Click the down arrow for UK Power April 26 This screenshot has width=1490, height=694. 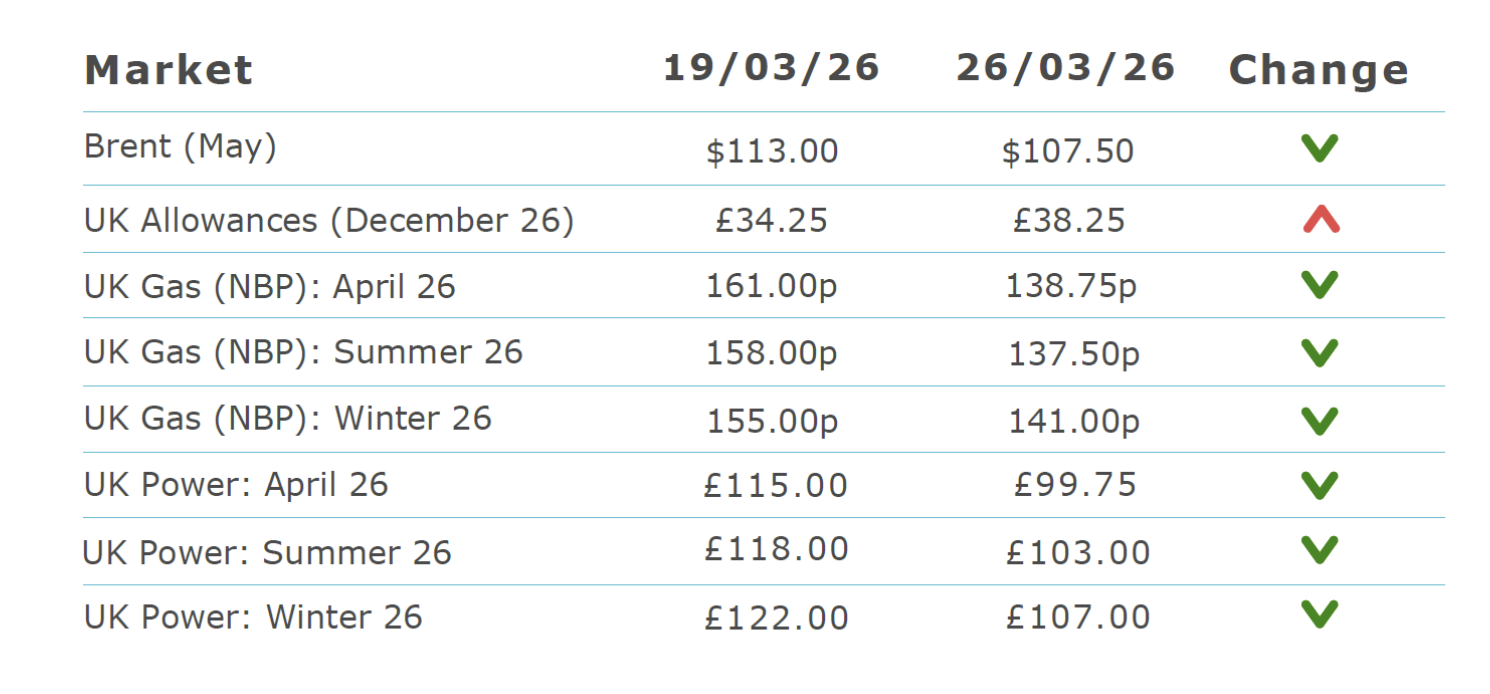click(1319, 485)
